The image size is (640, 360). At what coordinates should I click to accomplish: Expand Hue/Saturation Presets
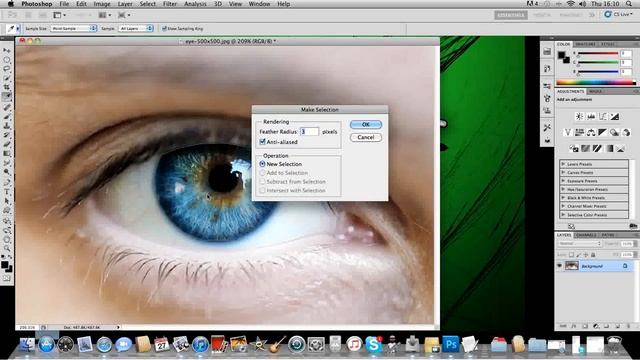[x=563, y=189]
